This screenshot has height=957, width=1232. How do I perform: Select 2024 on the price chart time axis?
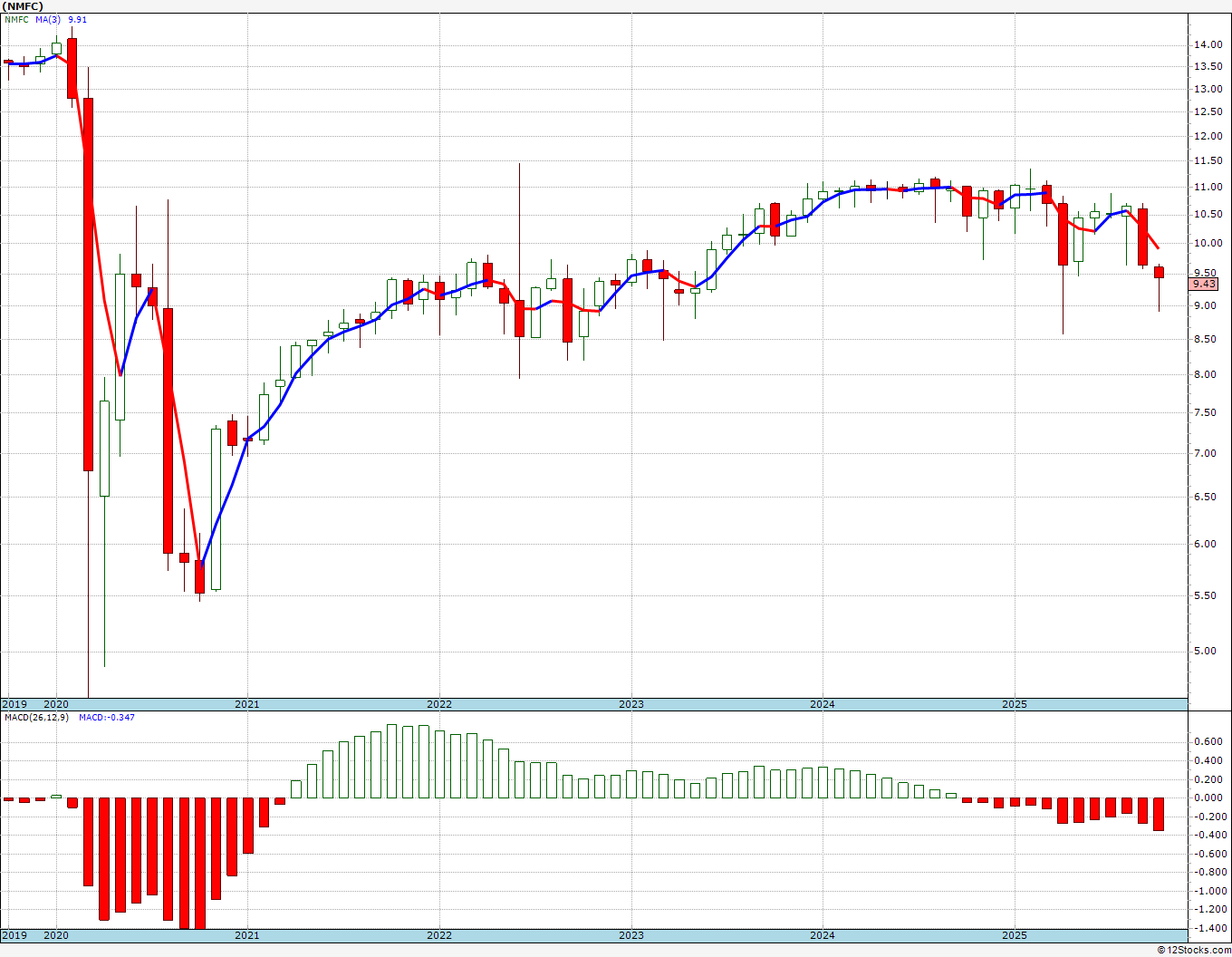pyautogui.click(x=823, y=704)
